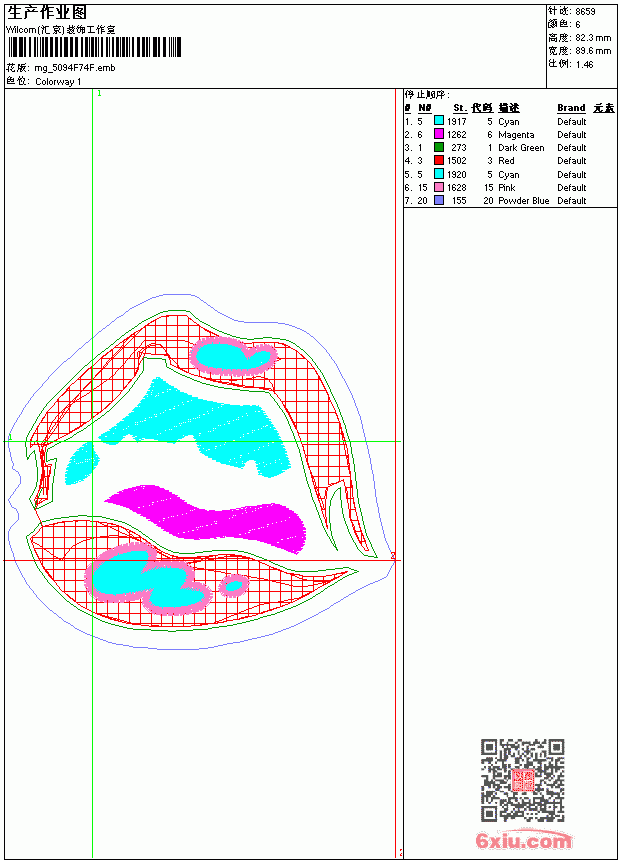
Task: Select the Powder Blue row label
Action: 523,201
